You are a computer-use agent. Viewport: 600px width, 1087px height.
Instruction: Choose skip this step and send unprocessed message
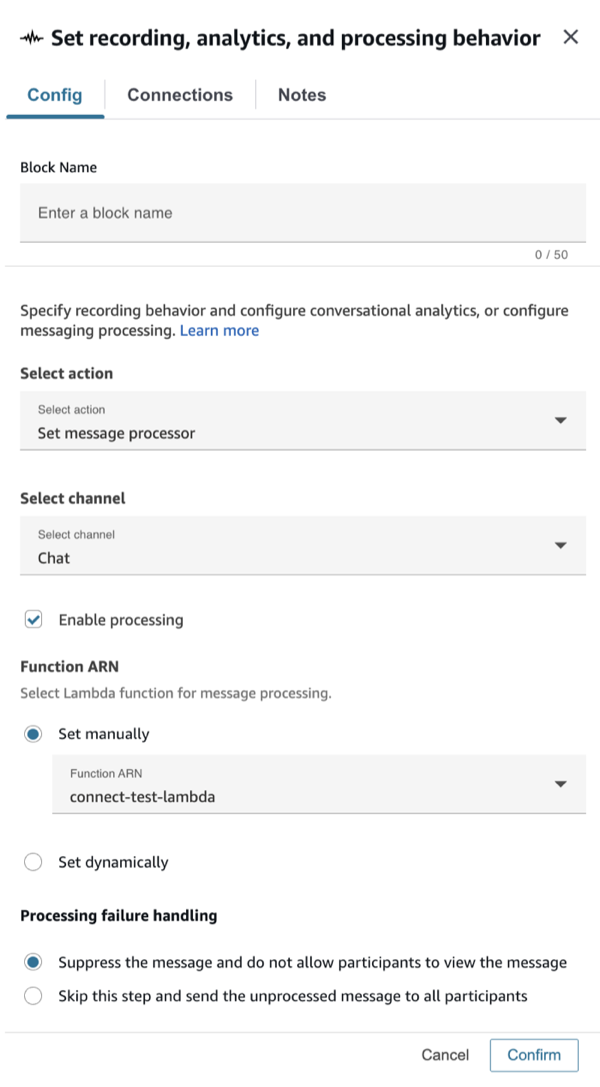(x=31, y=996)
